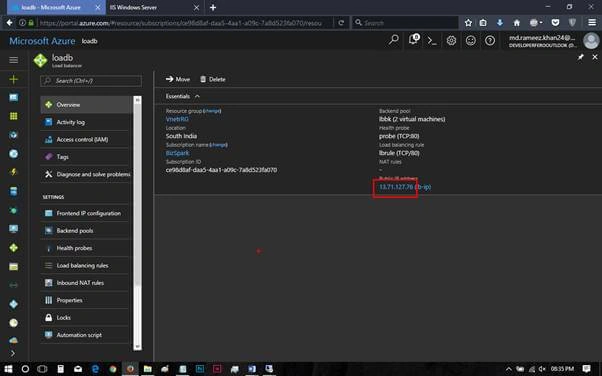
Task: Expand More services chevron at sidebar bottom
Action: tap(13, 353)
